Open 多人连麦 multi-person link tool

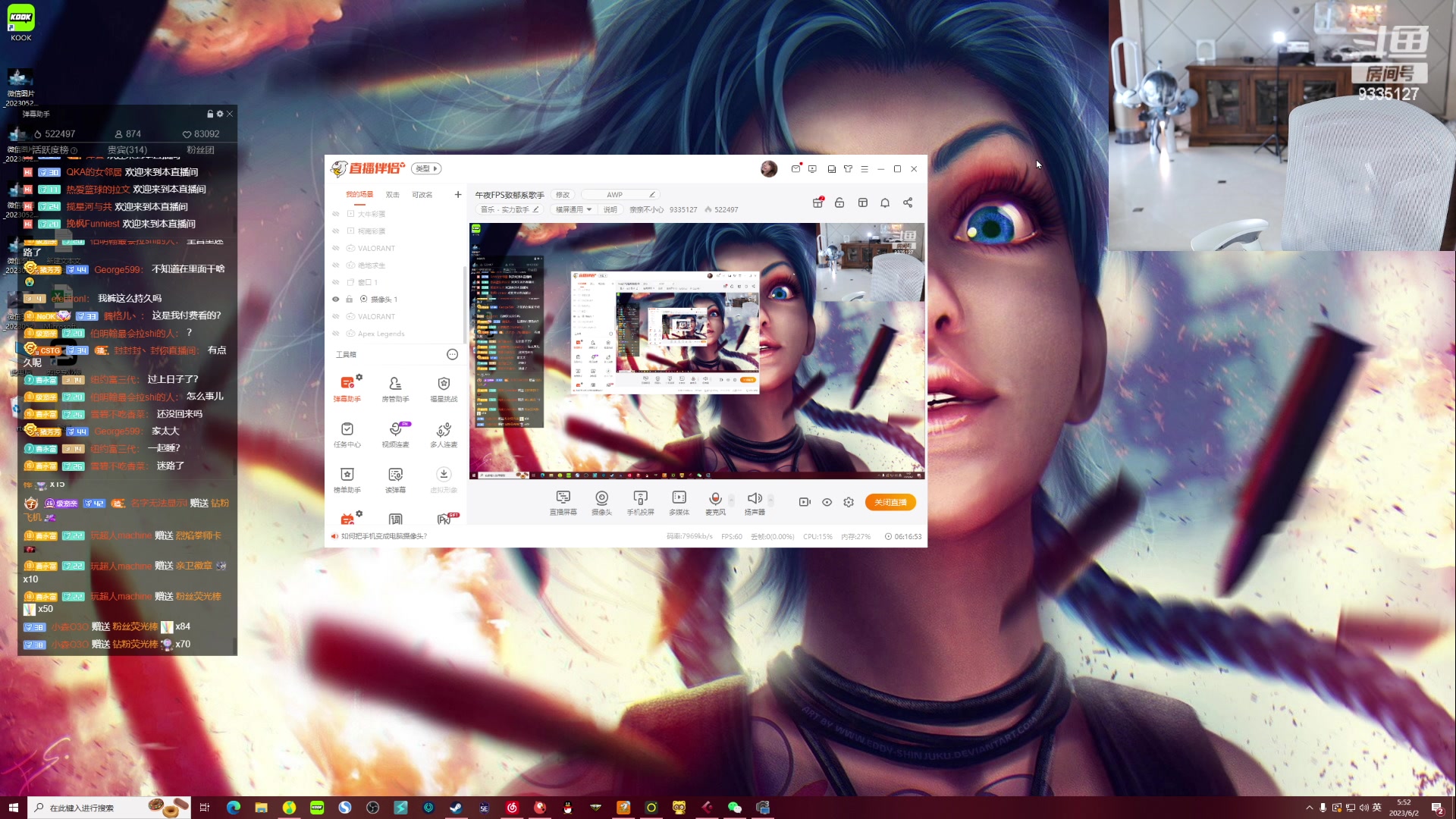pyautogui.click(x=444, y=435)
